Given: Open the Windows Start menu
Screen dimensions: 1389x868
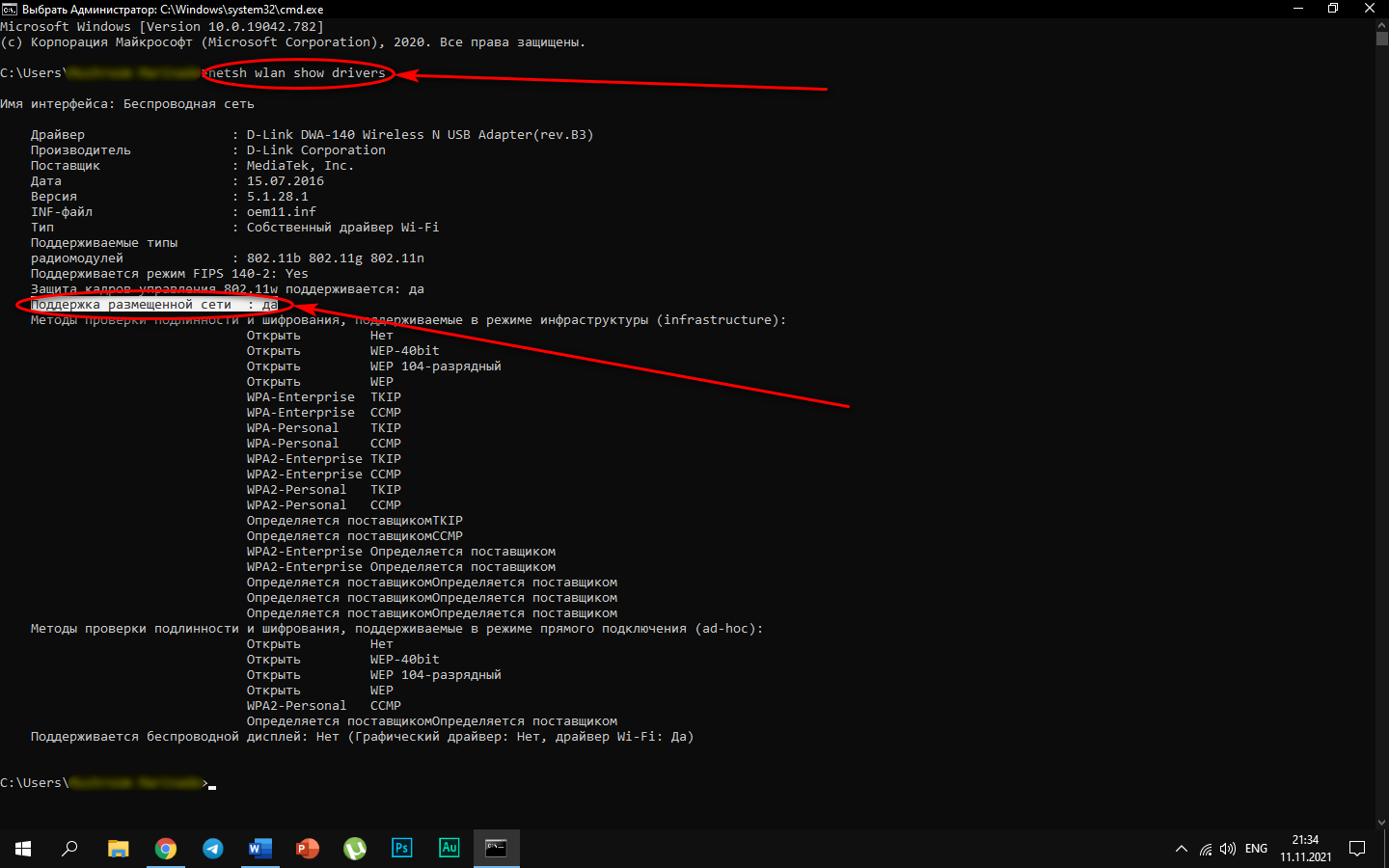Looking at the screenshot, I should click(x=23, y=849).
